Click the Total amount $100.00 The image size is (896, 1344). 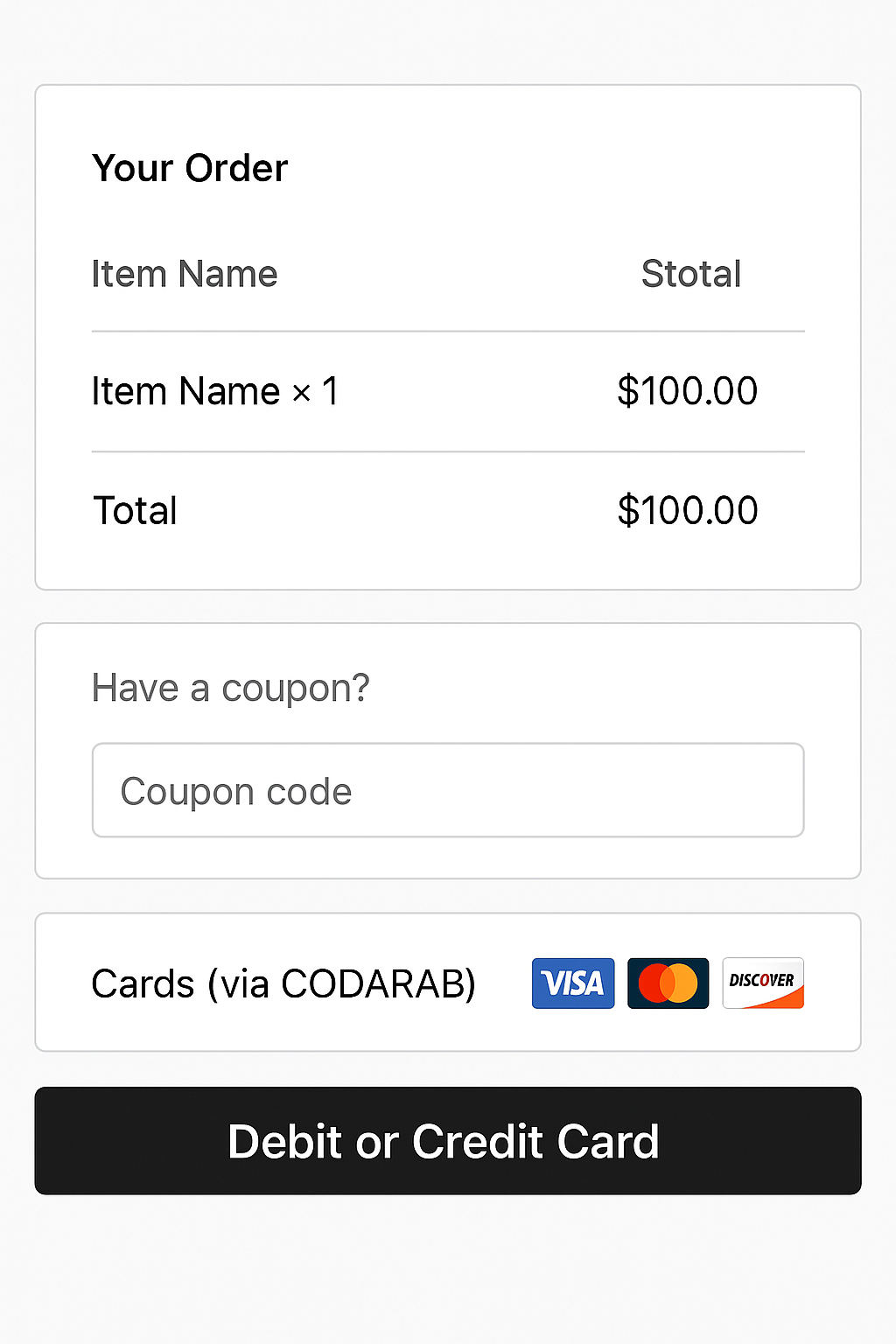[688, 510]
